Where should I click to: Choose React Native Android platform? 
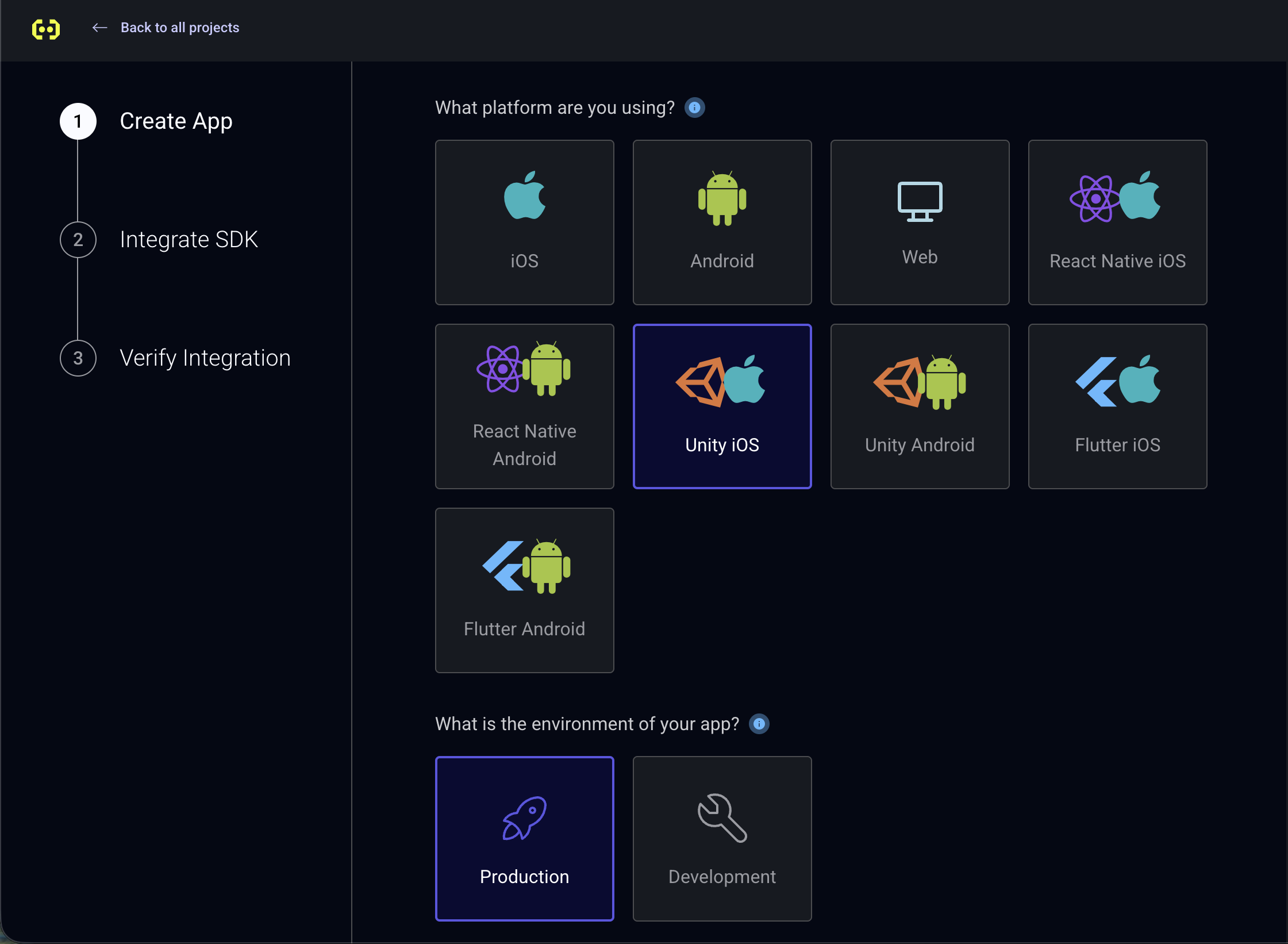[x=524, y=406]
